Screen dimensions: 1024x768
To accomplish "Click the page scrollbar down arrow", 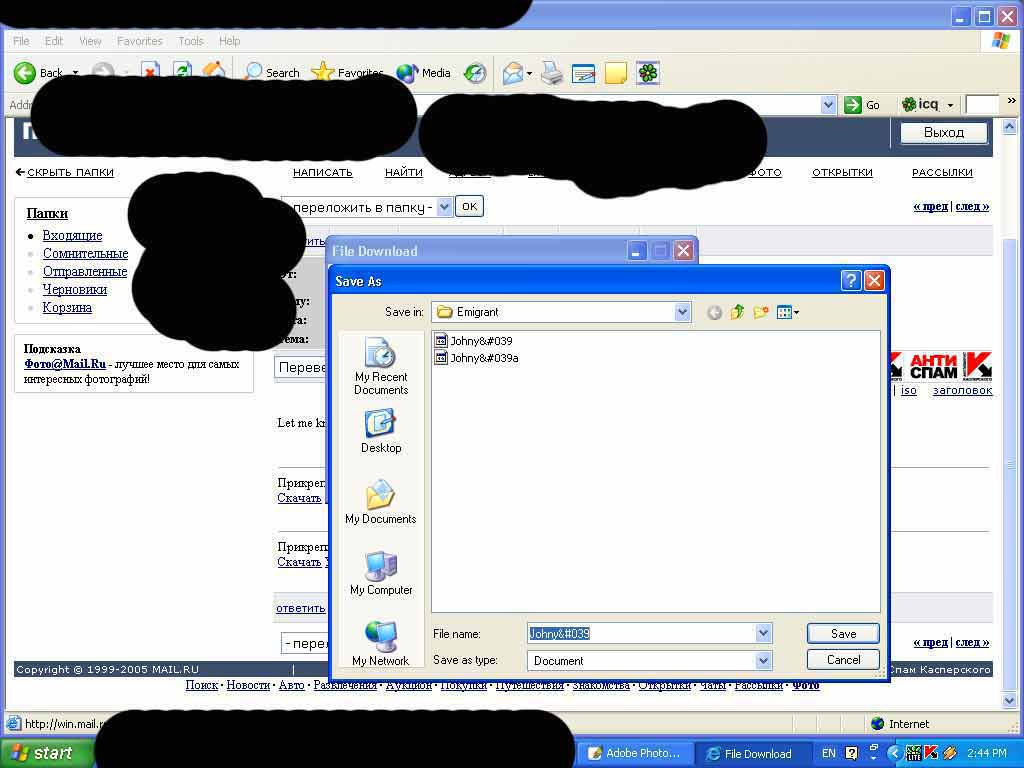I will click(x=1009, y=699).
